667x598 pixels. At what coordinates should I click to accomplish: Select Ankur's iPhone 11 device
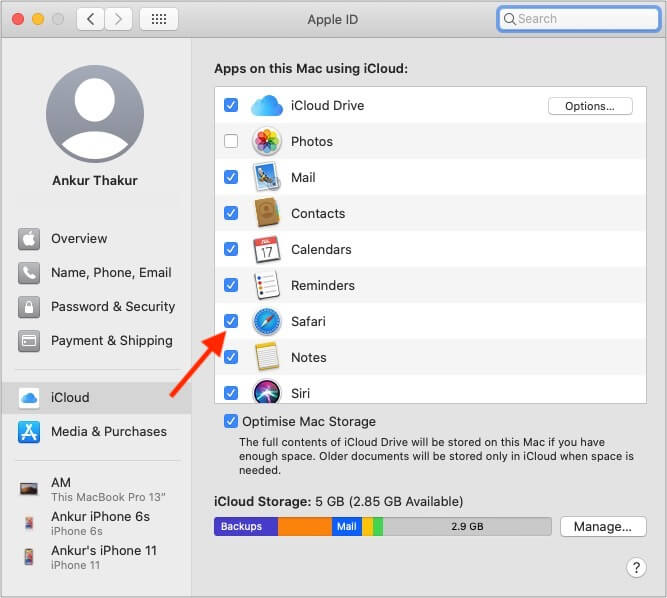97,558
